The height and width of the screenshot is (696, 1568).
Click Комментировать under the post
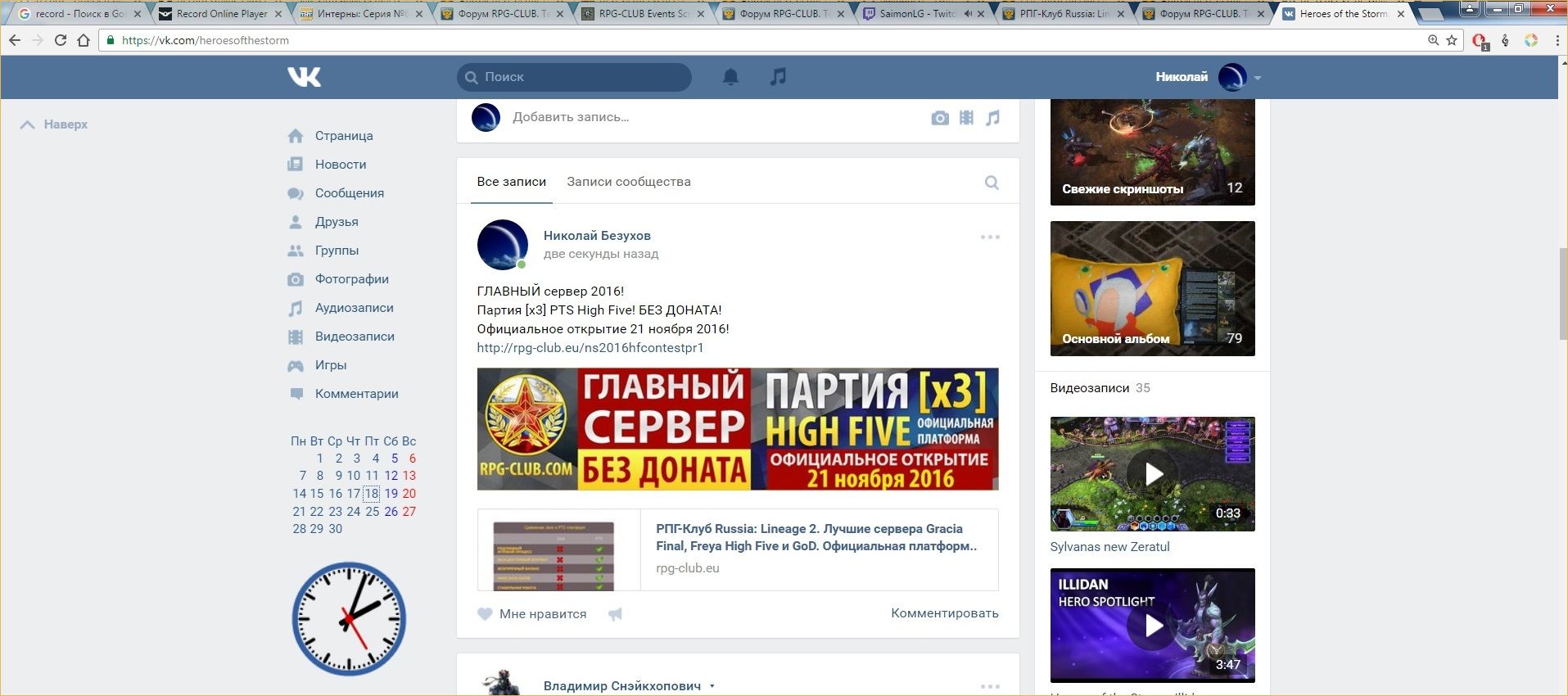click(945, 613)
